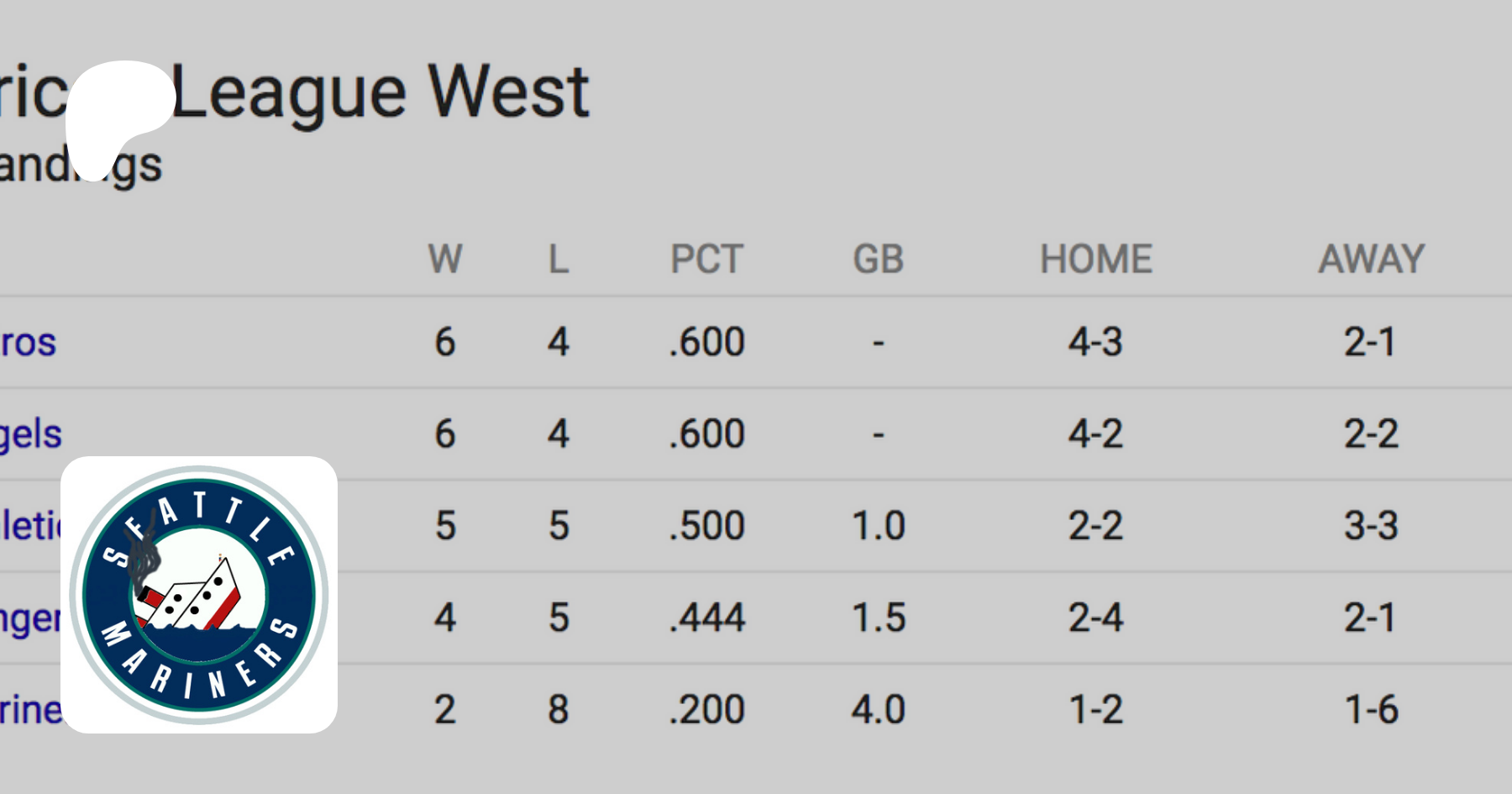Select the AWAY column header
Screen dimensions: 1512x794
1371,259
